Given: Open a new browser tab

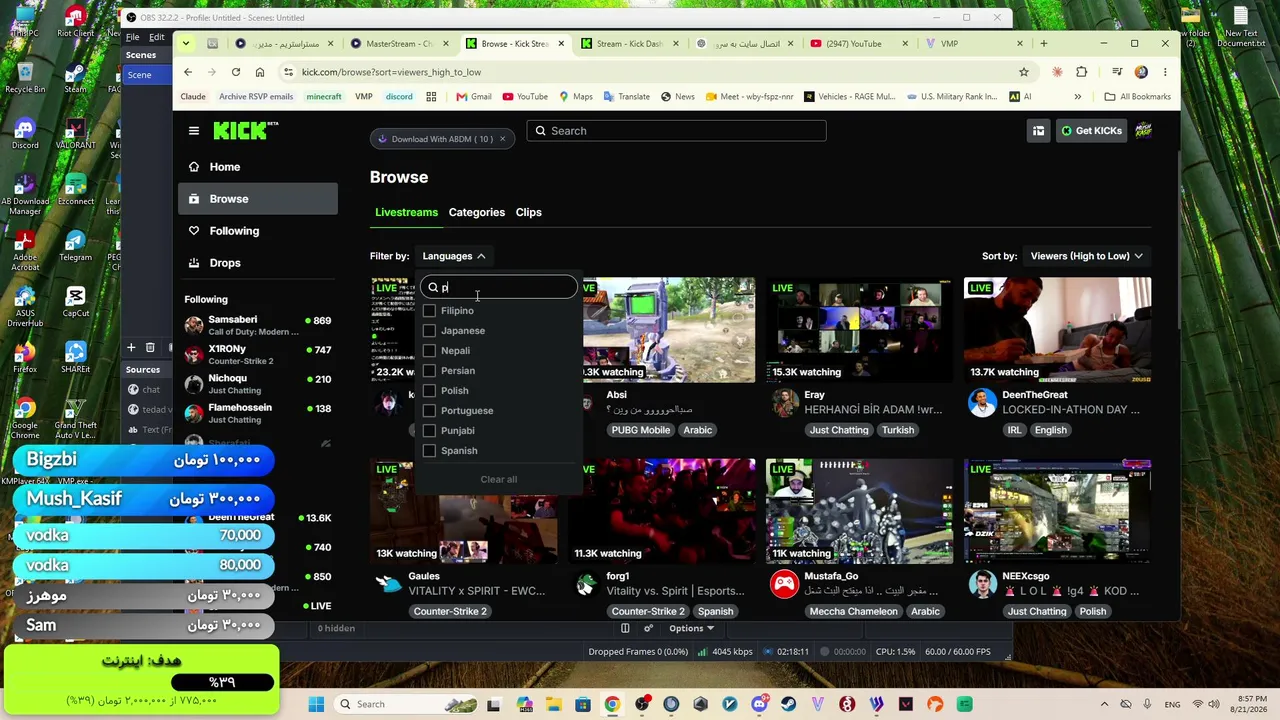Looking at the screenshot, I should [x=1044, y=44].
